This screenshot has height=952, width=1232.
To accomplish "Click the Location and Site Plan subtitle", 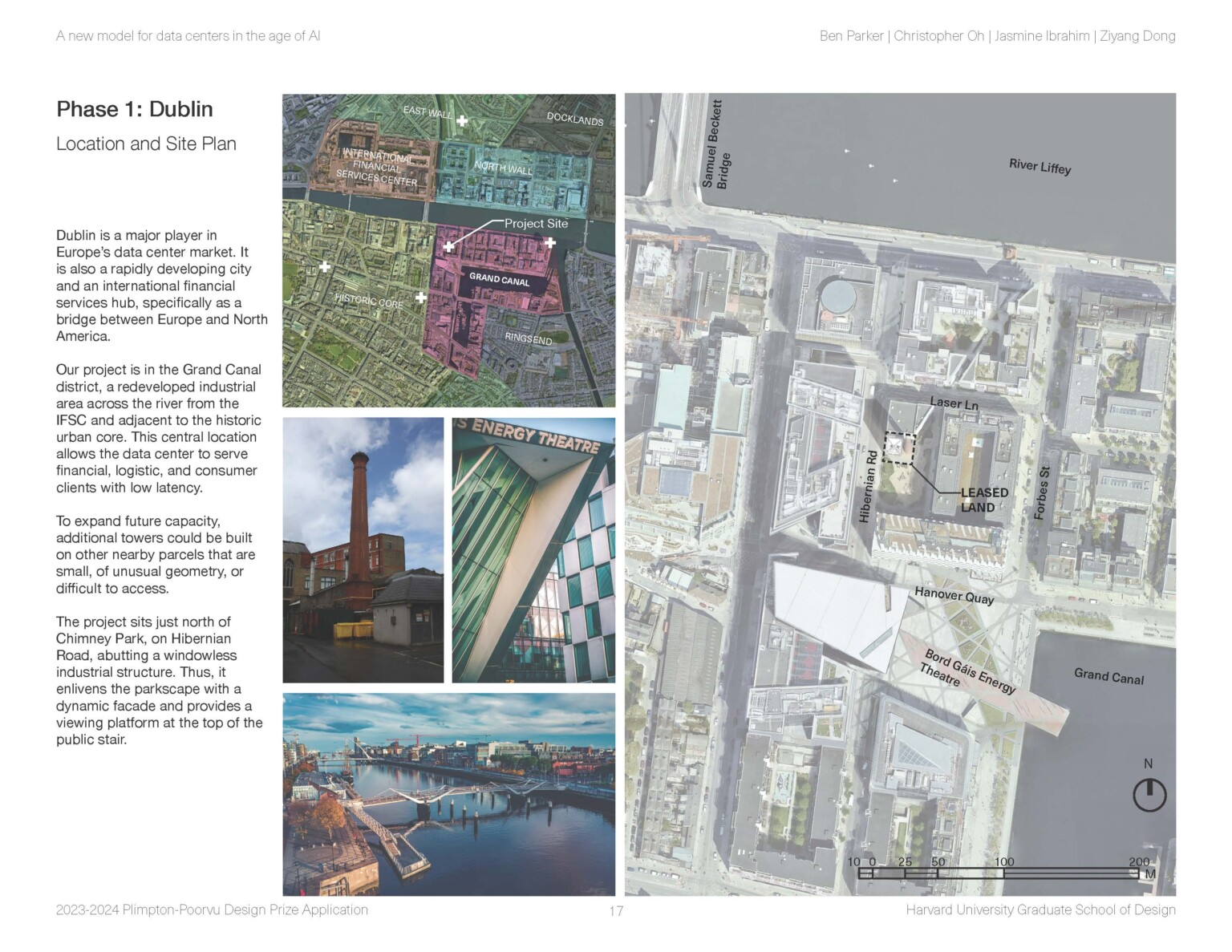I will [x=146, y=144].
